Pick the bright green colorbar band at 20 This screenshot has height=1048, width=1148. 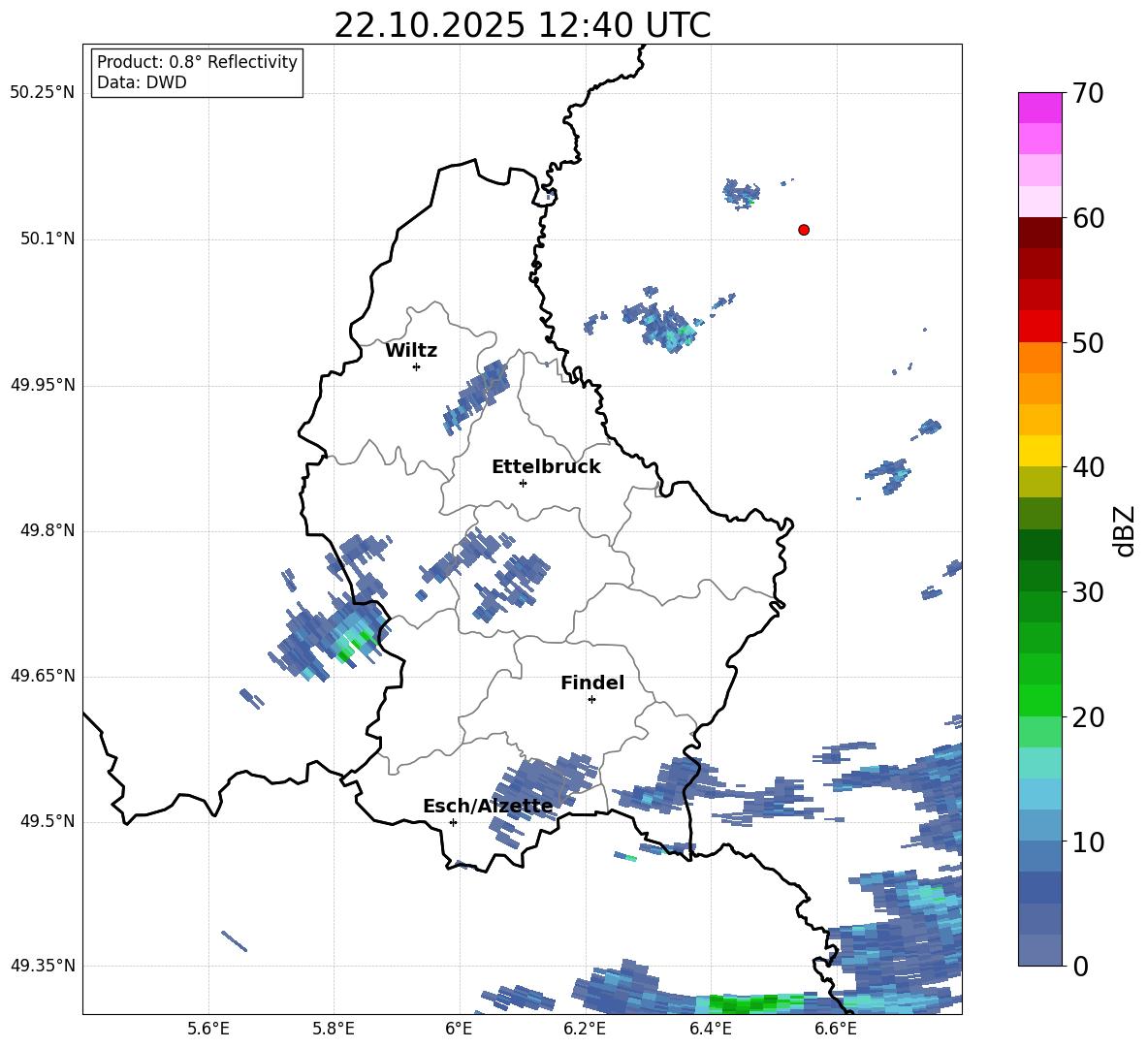(x=1039, y=700)
